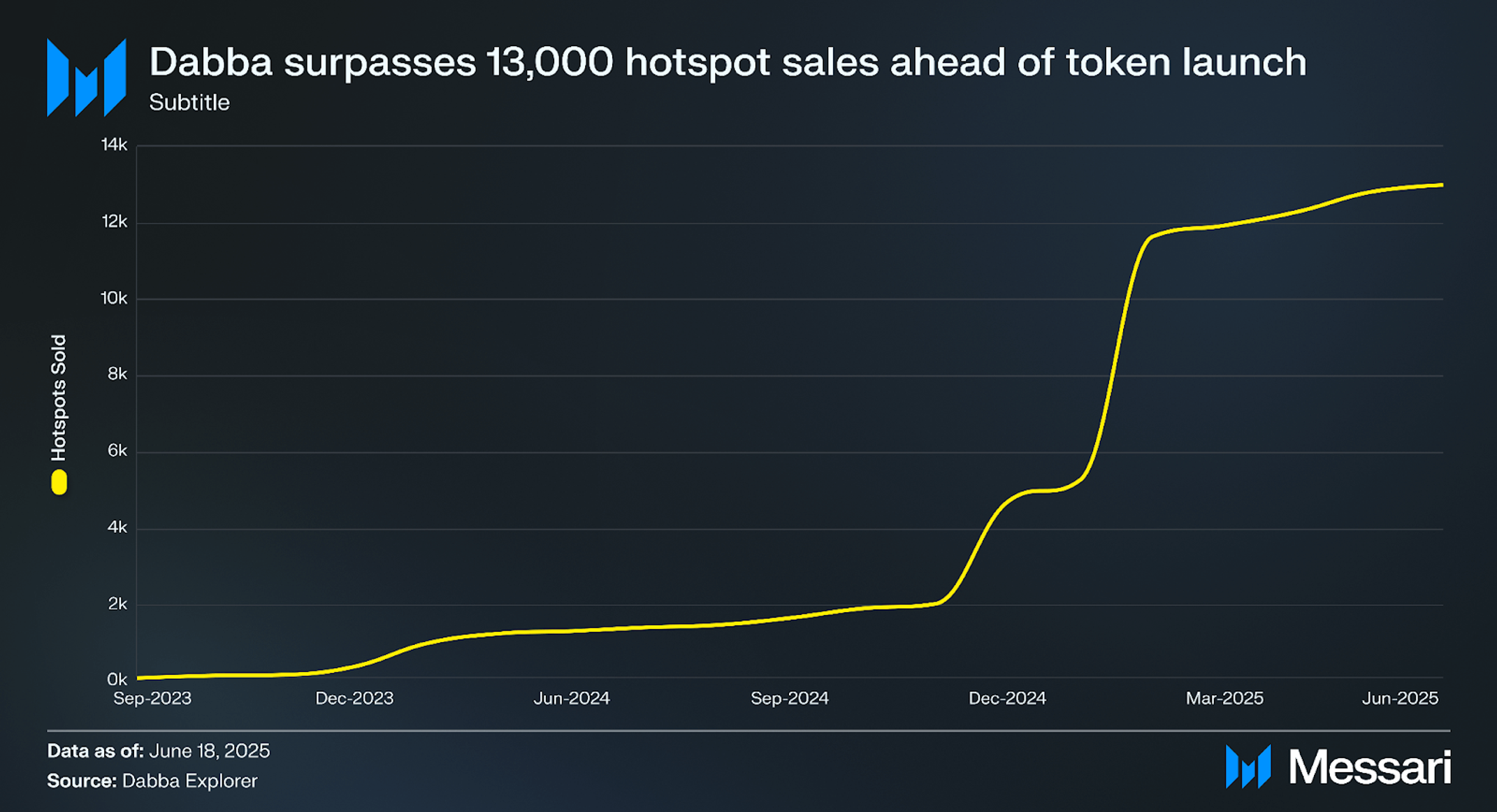Click the Sep-2023 x-axis label
Screen dimensions: 1497x812
tap(152, 698)
